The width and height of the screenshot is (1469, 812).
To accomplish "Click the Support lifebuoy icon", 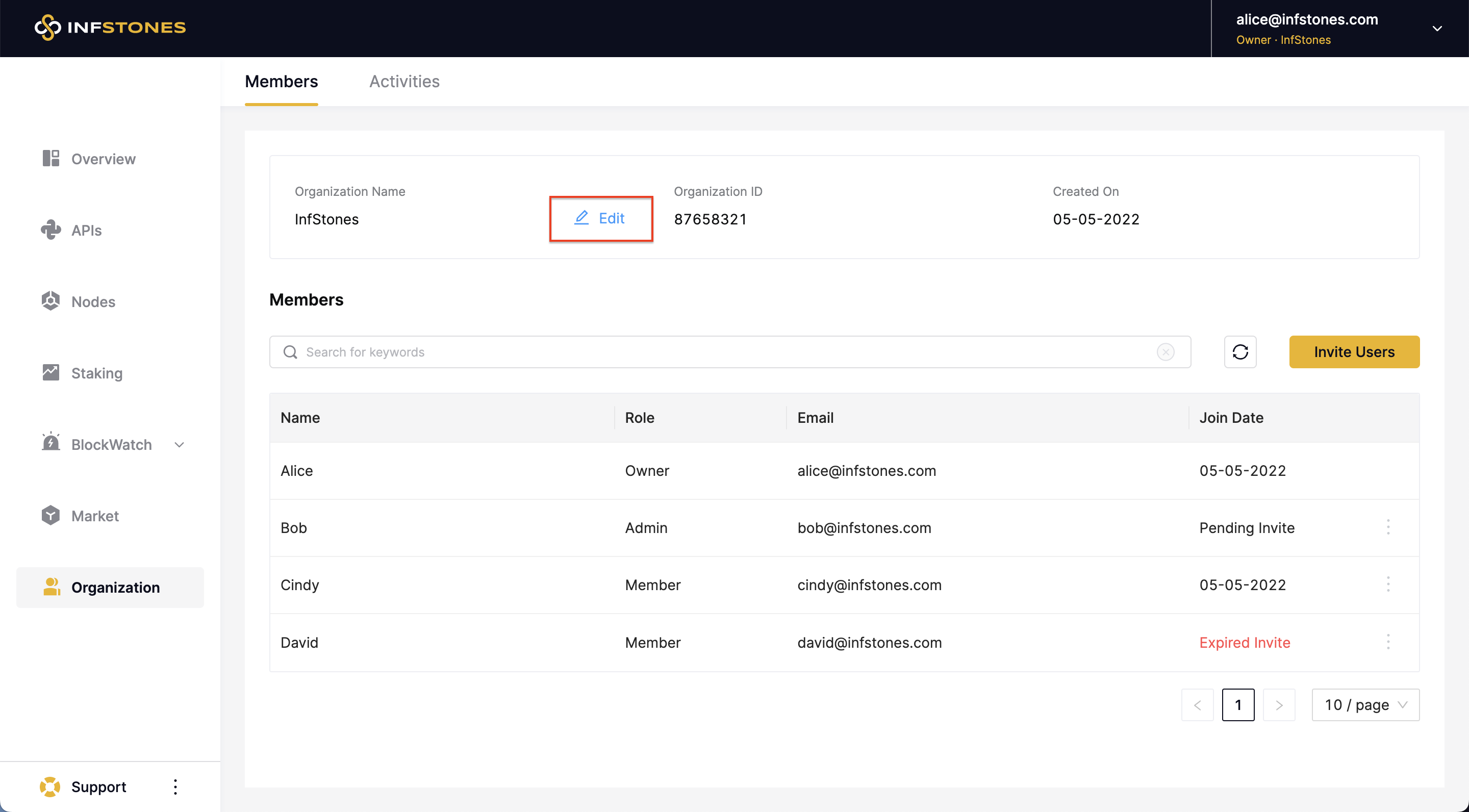I will coord(49,786).
